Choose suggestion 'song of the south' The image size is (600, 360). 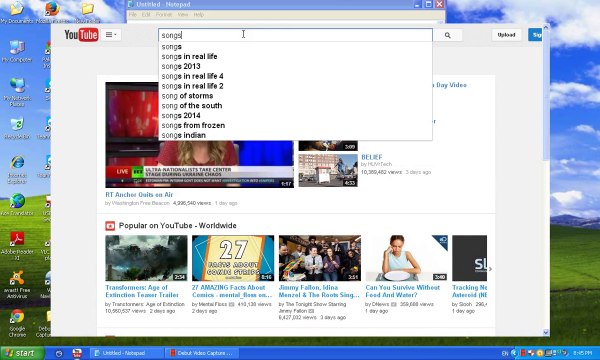tap(295, 106)
